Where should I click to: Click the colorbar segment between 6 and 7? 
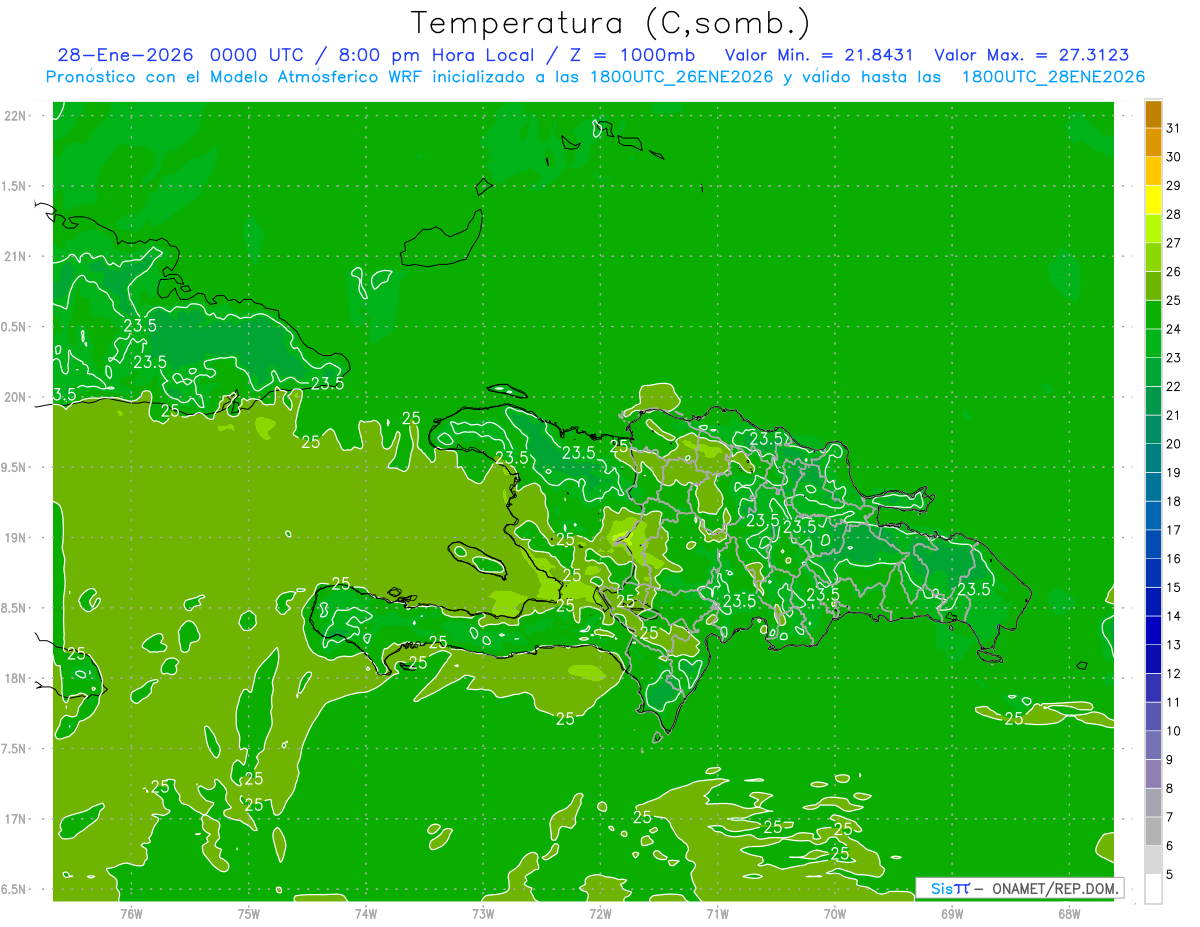coord(1153,832)
